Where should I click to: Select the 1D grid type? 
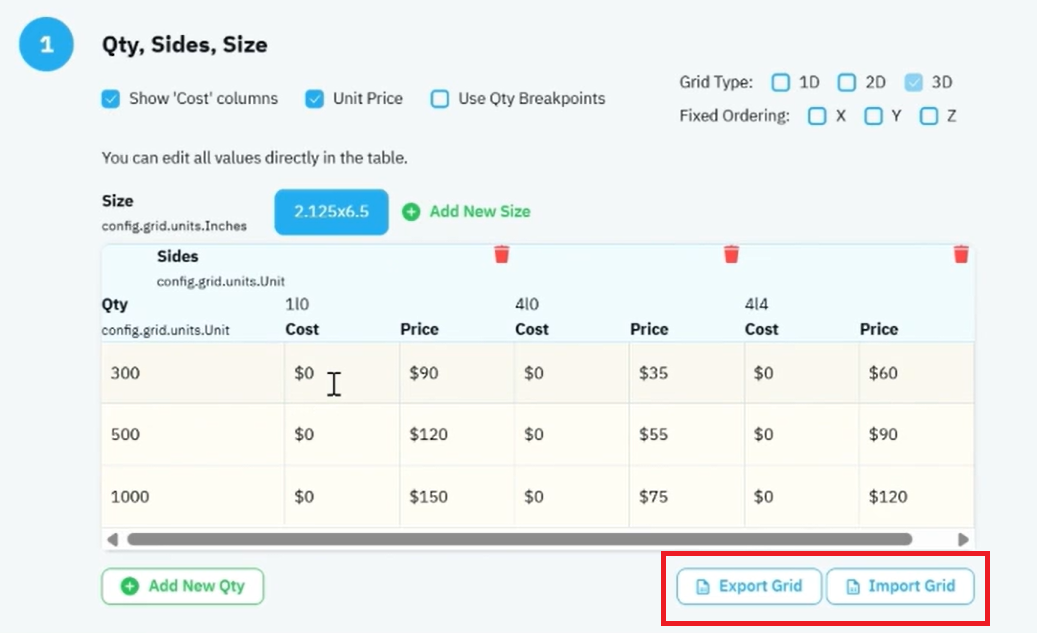[780, 82]
